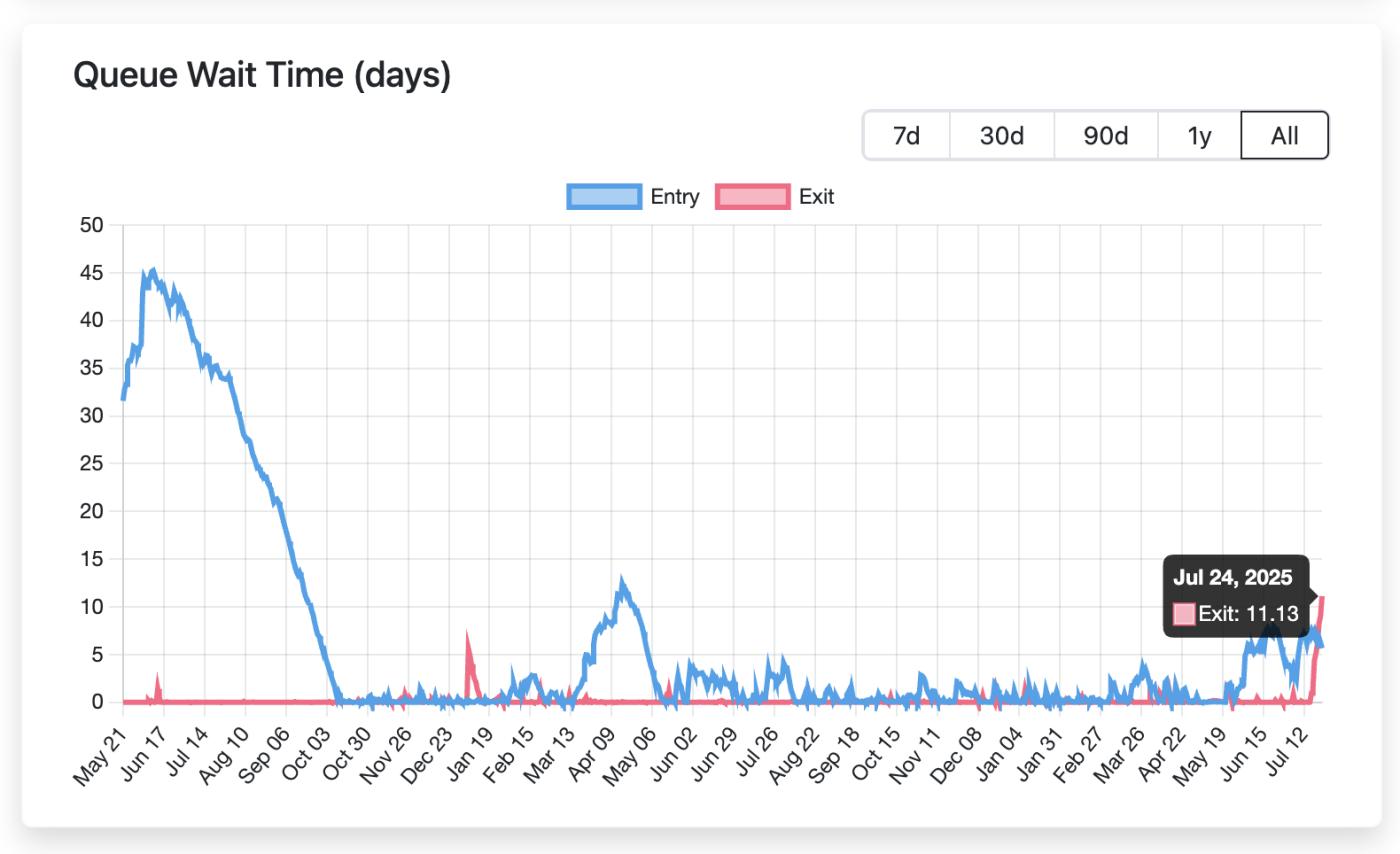Click the Entry peak around Apr 09
The width and height of the screenshot is (1400, 854).
[x=622, y=582]
